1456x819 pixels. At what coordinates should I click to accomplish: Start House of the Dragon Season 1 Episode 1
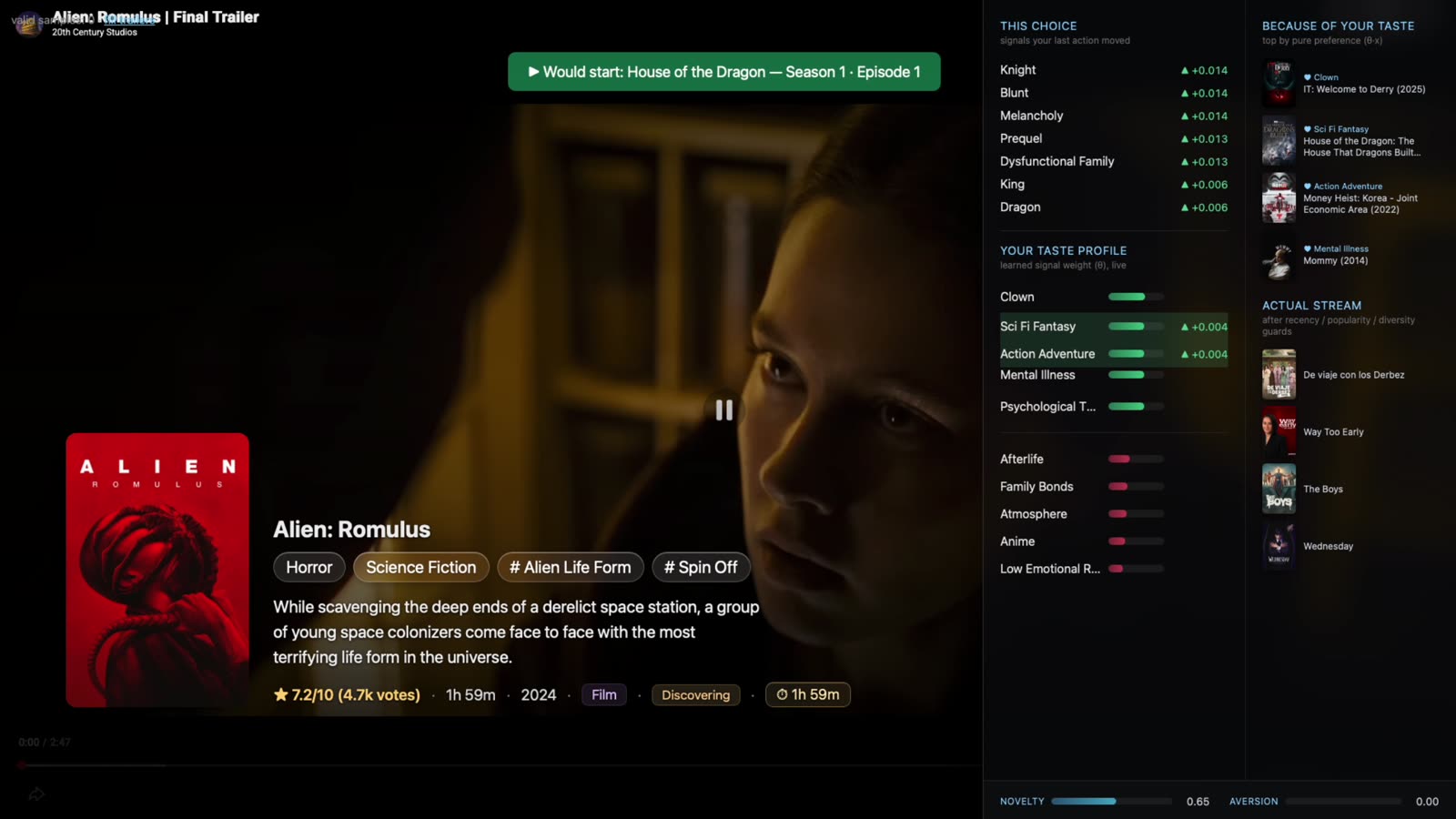(x=724, y=72)
